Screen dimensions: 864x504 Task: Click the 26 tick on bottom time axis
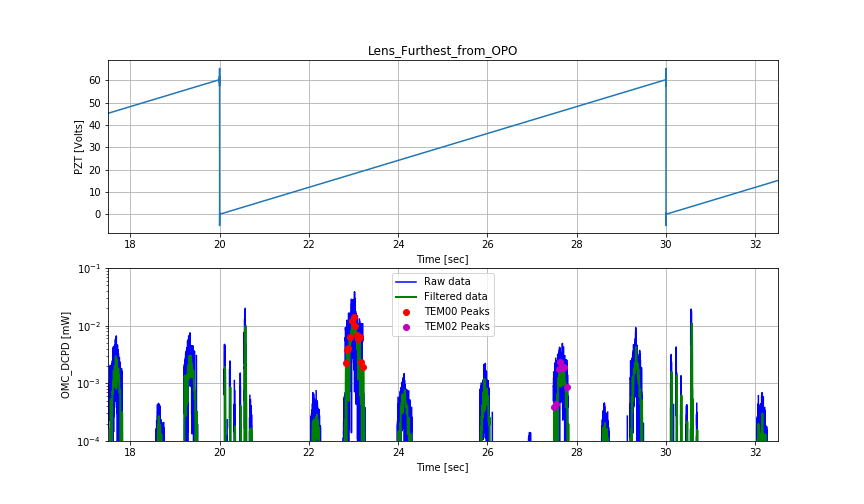tap(488, 452)
